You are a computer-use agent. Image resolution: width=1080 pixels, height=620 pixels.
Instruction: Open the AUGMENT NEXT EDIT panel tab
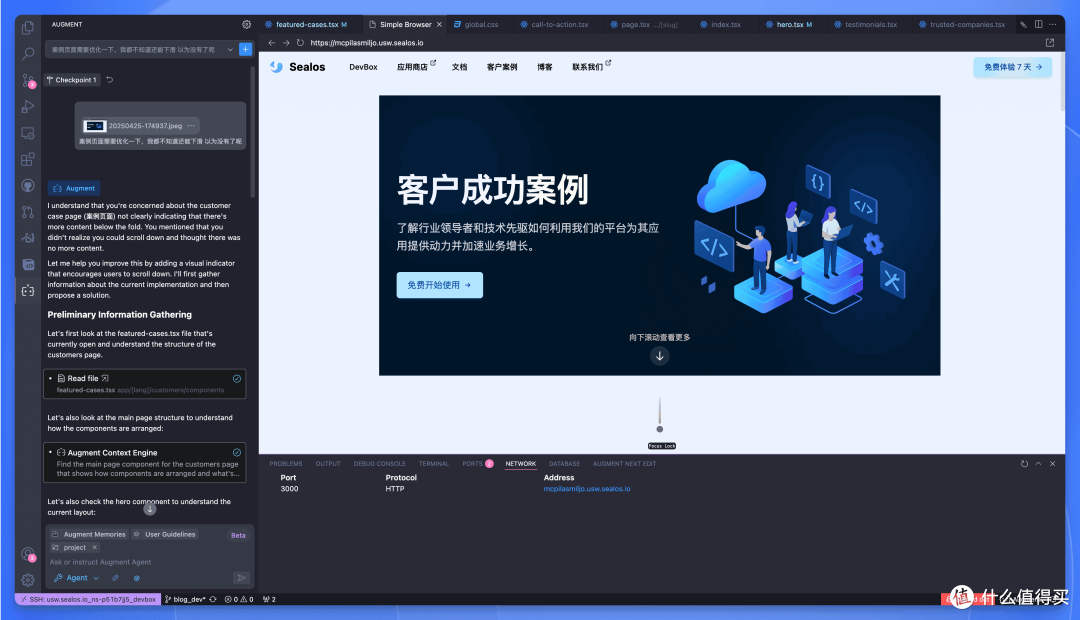click(624, 464)
